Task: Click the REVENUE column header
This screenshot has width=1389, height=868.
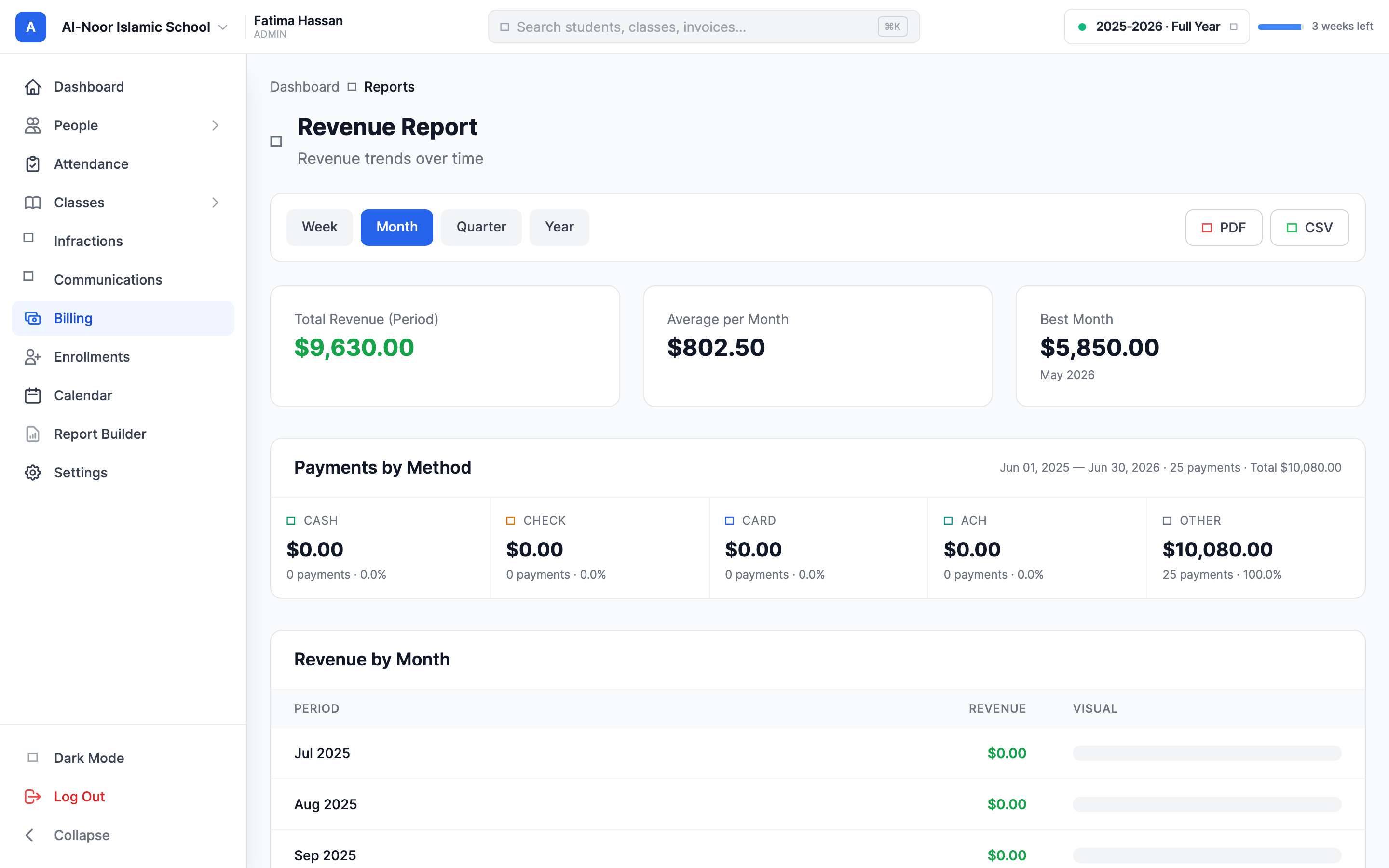Action: tap(997, 708)
